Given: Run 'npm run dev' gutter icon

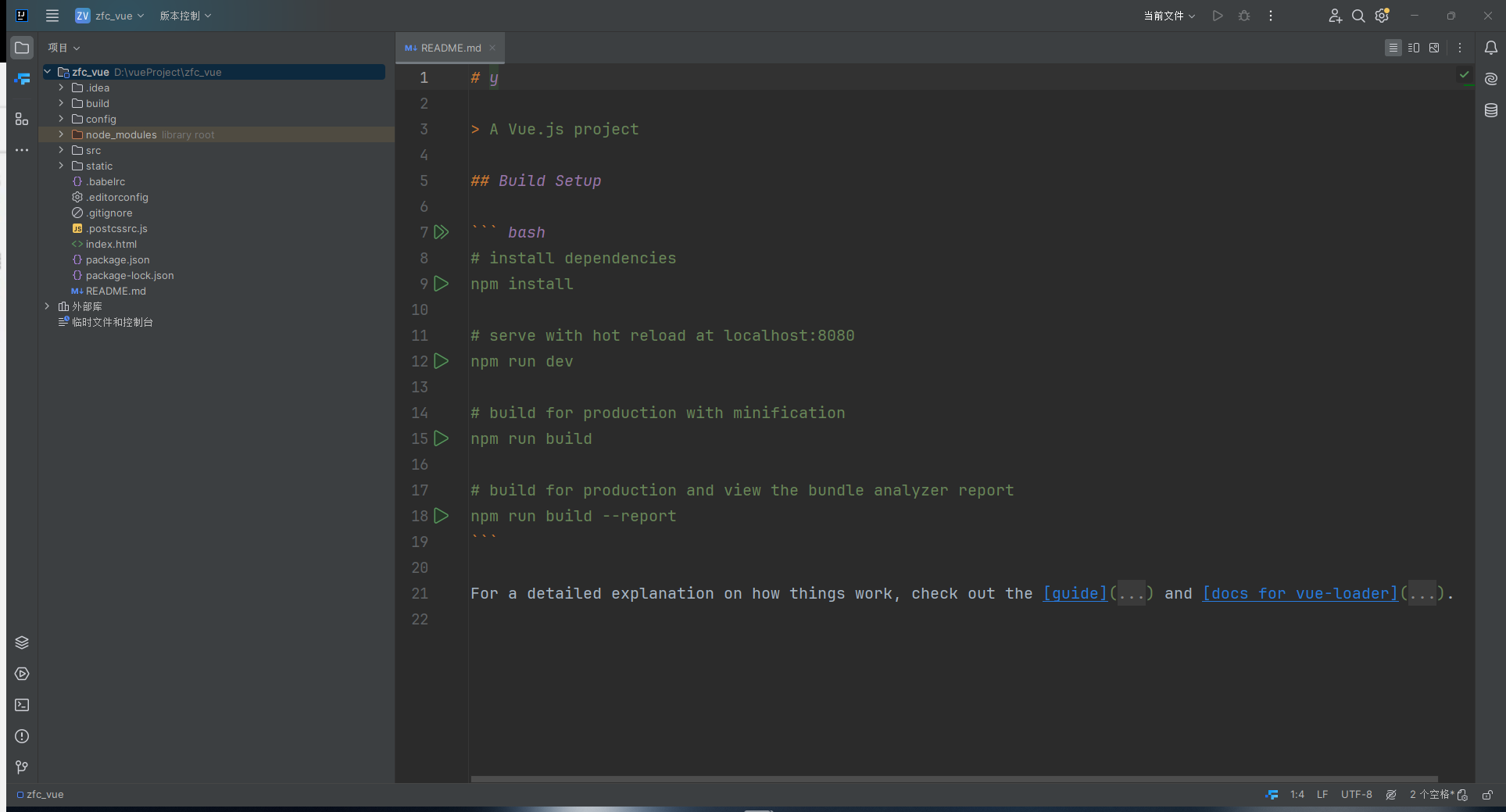Looking at the screenshot, I should click(x=442, y=361).
